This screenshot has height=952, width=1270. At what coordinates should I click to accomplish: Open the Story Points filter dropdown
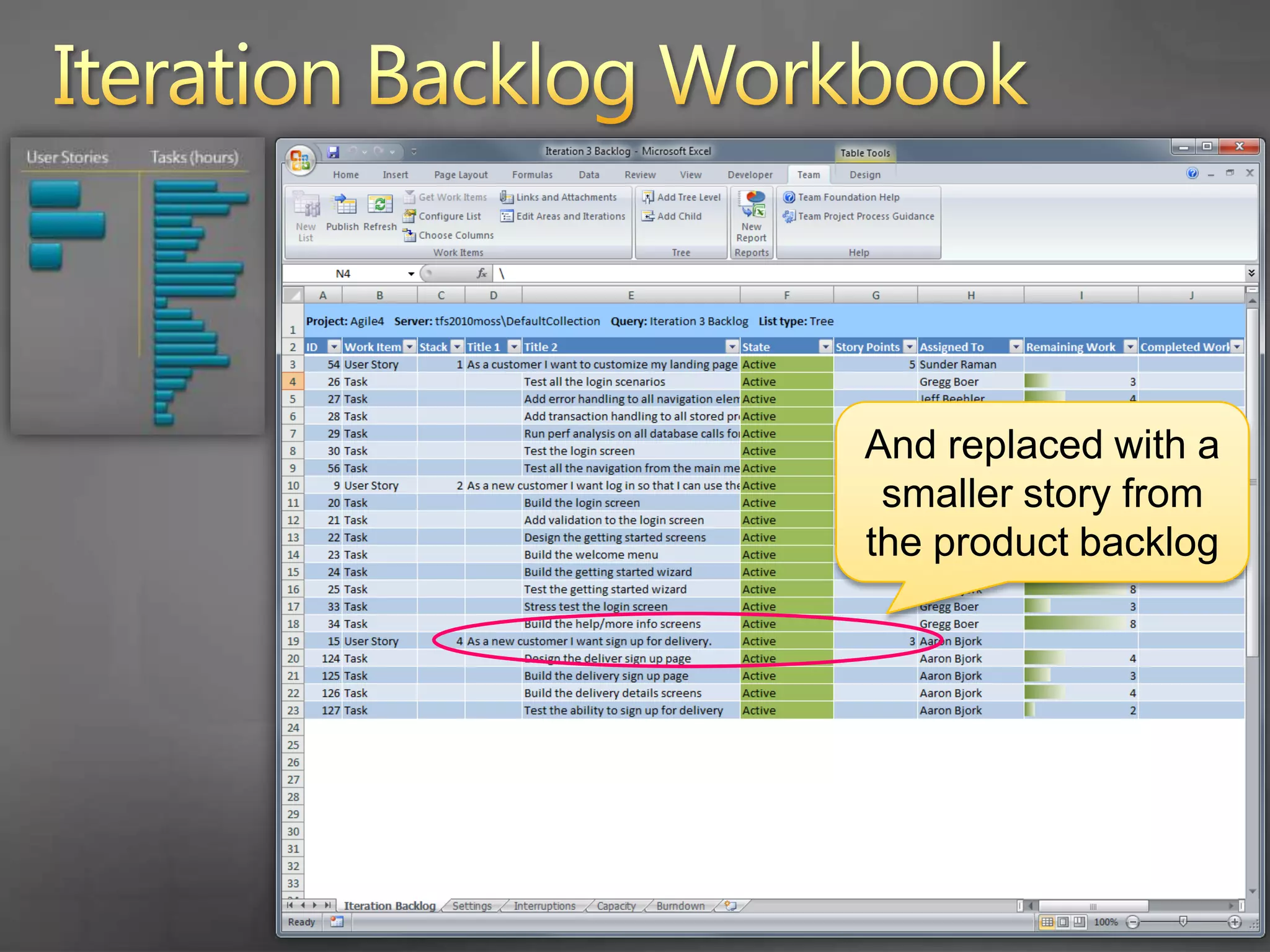[910, 347]
